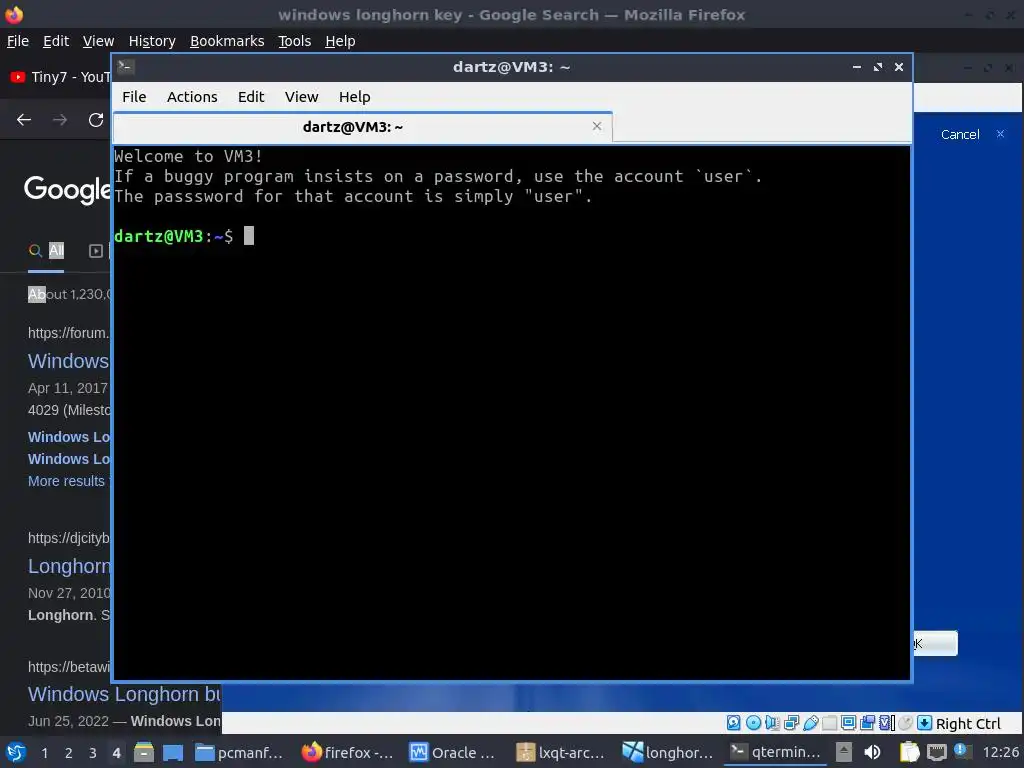Screen dimensions: 1024x768
Task: Click VirtualBox display status icon
Action: tap(848, 723)
